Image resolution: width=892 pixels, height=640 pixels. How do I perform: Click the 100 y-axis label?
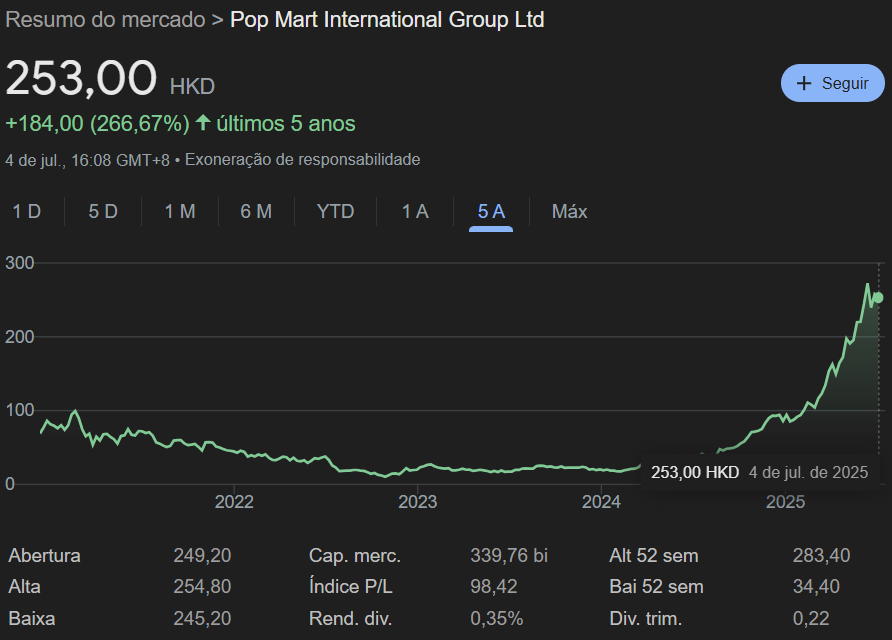pyautogui.click(x=20, y=410)
